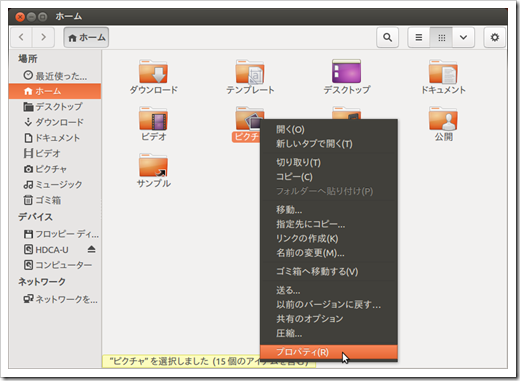Open the gear settings menu
The width and height of the screenshot is (520, 381).
pos(495,37)
